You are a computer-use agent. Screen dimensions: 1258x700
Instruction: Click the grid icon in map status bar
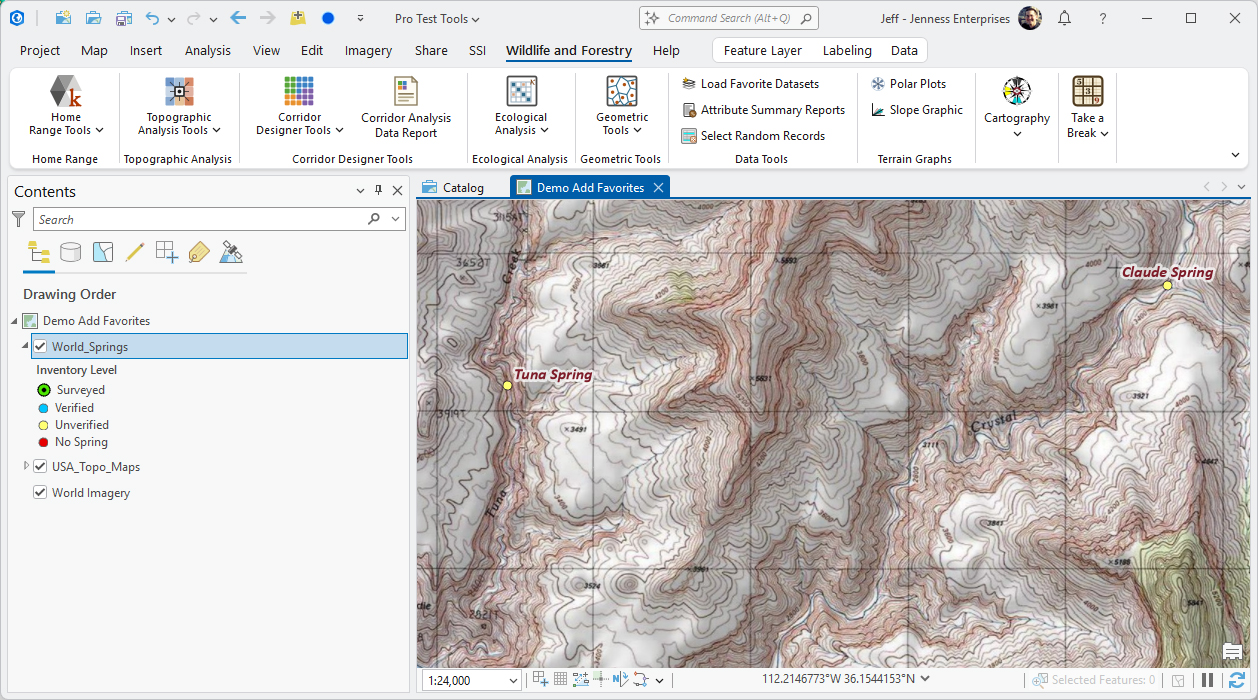(x=561, y=680)
